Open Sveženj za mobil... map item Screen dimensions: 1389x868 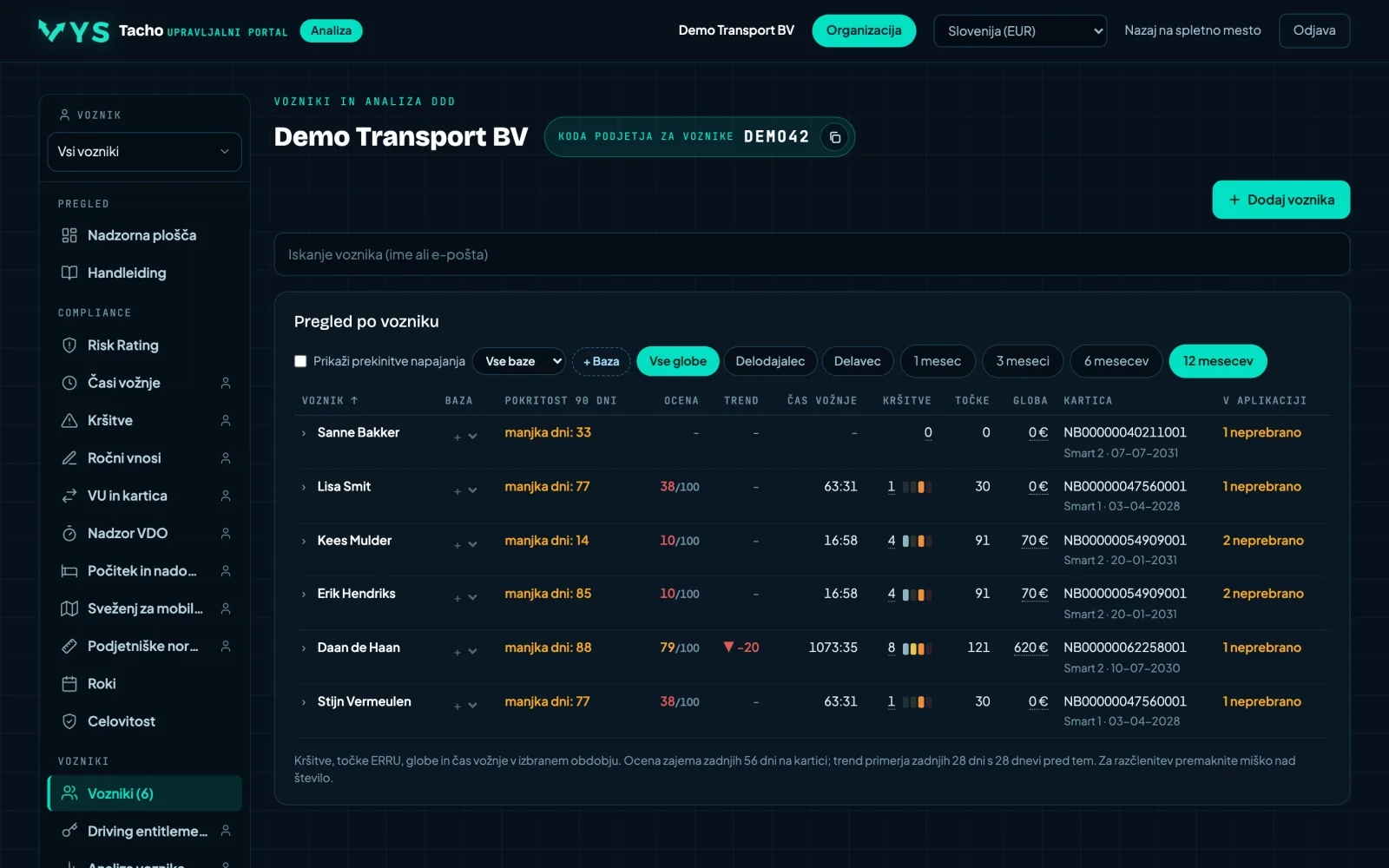[144, 608]
